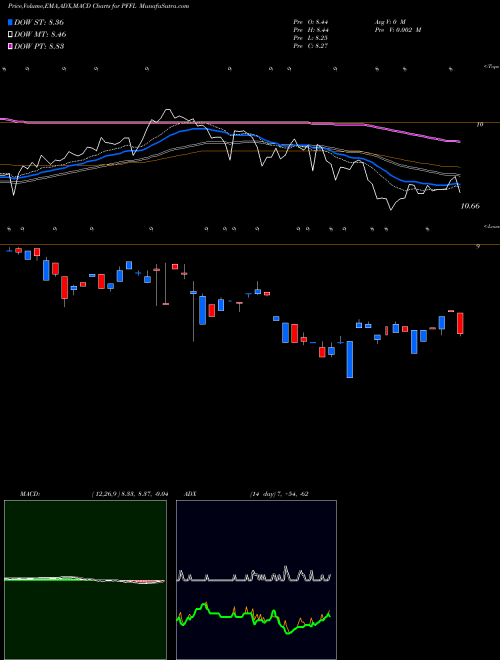This screenshot has height=660, width=500.
Task: Select the Pre O: 8.44 value
Action: [311, 22]
